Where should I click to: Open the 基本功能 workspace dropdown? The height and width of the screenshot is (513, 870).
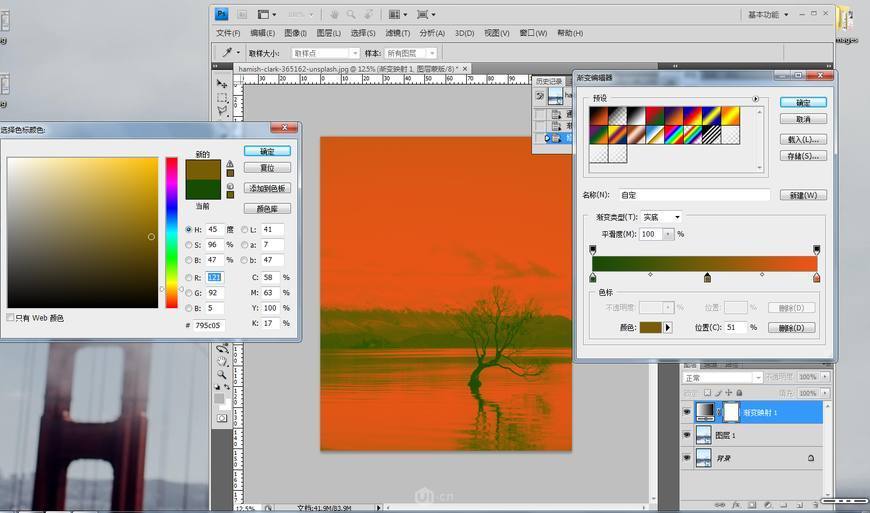click(x=768, y=15)
